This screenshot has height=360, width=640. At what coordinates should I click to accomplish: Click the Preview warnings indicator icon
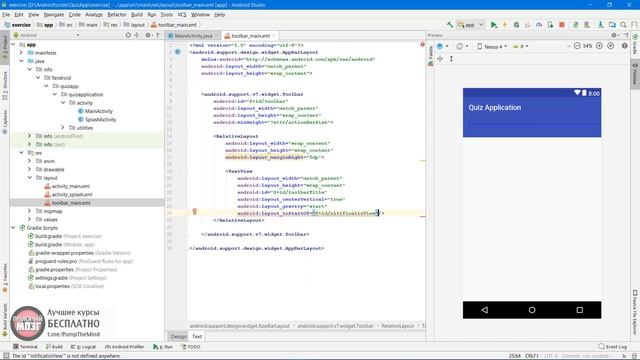(x=624, y=46)
